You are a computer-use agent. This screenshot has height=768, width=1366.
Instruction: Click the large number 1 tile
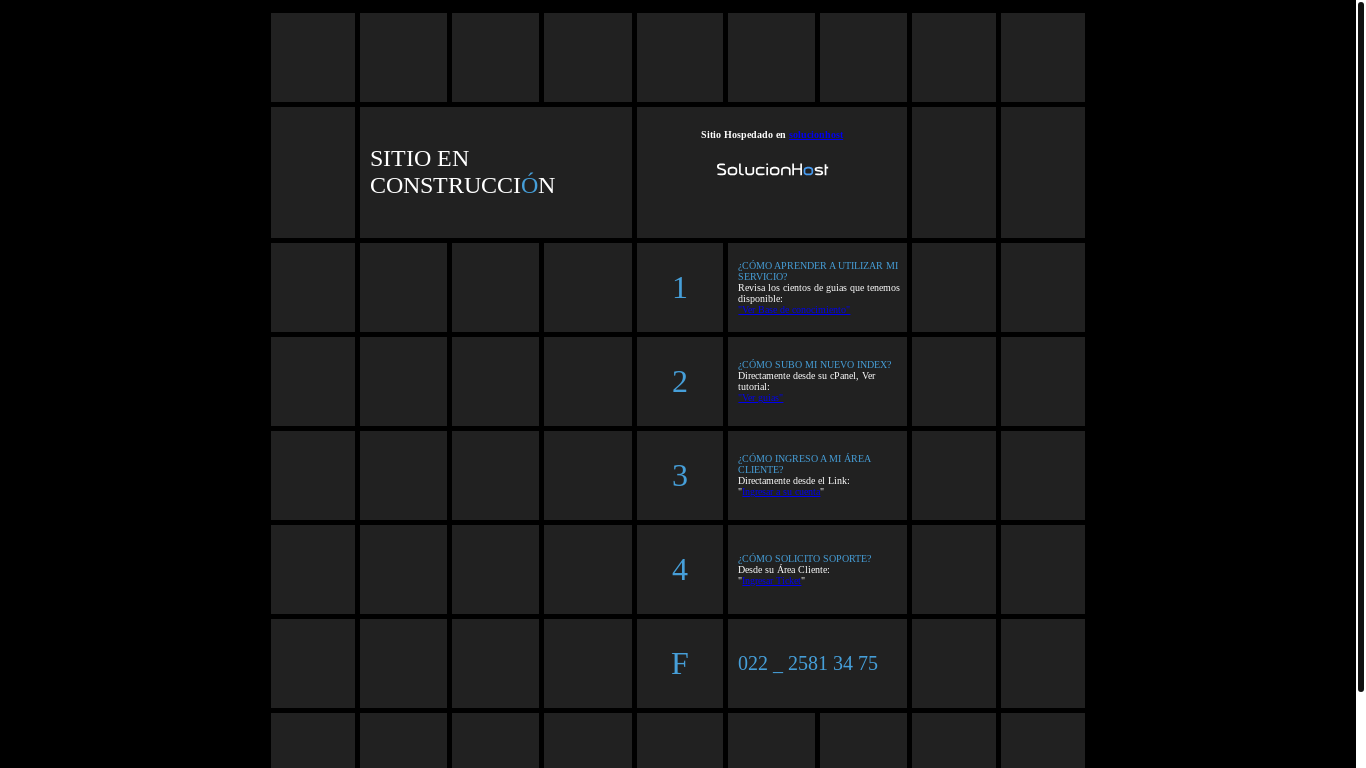click(x=680, y=288)
